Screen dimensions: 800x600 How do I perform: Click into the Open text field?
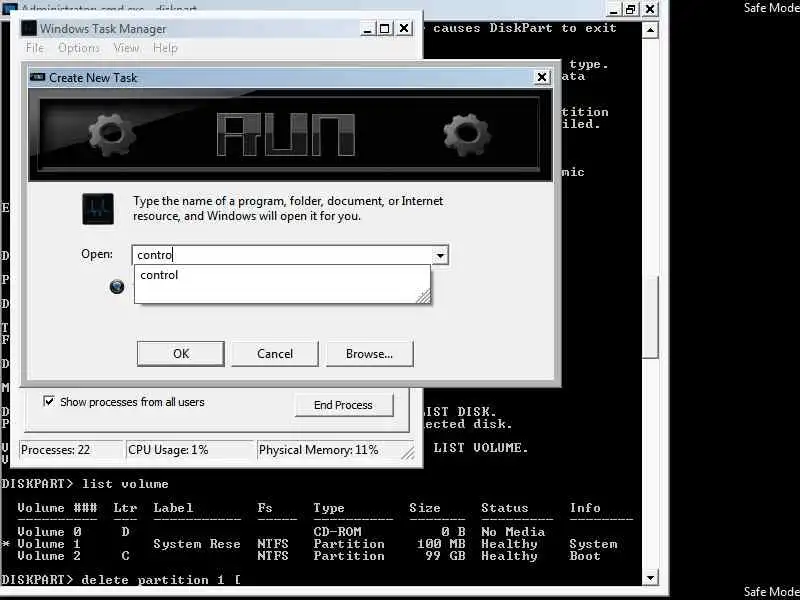(283, 255)
